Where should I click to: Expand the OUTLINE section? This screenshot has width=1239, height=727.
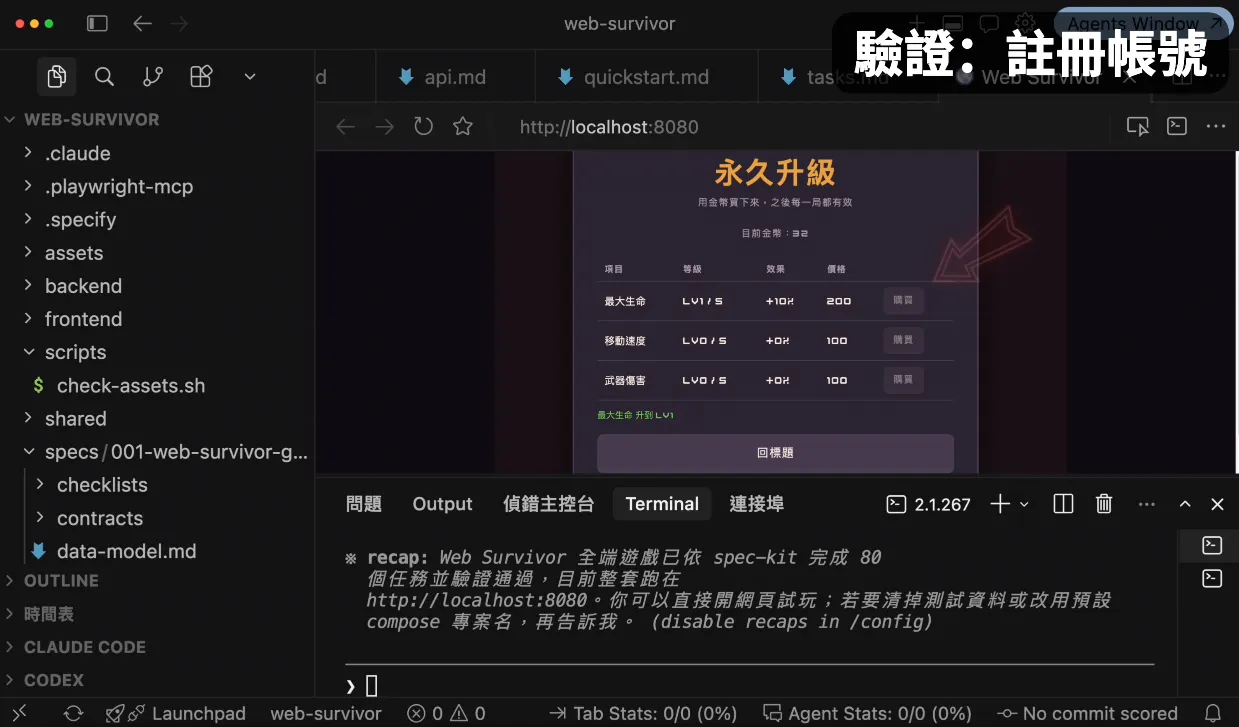157,581
